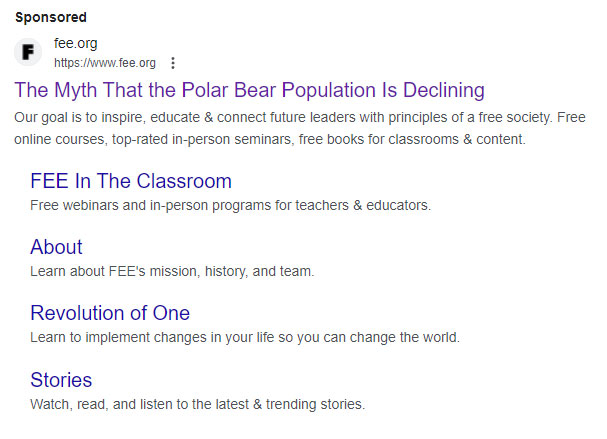Open the Revolution of One sitelink
Viewport: 607px width, 439px height.
coord(110,313)
